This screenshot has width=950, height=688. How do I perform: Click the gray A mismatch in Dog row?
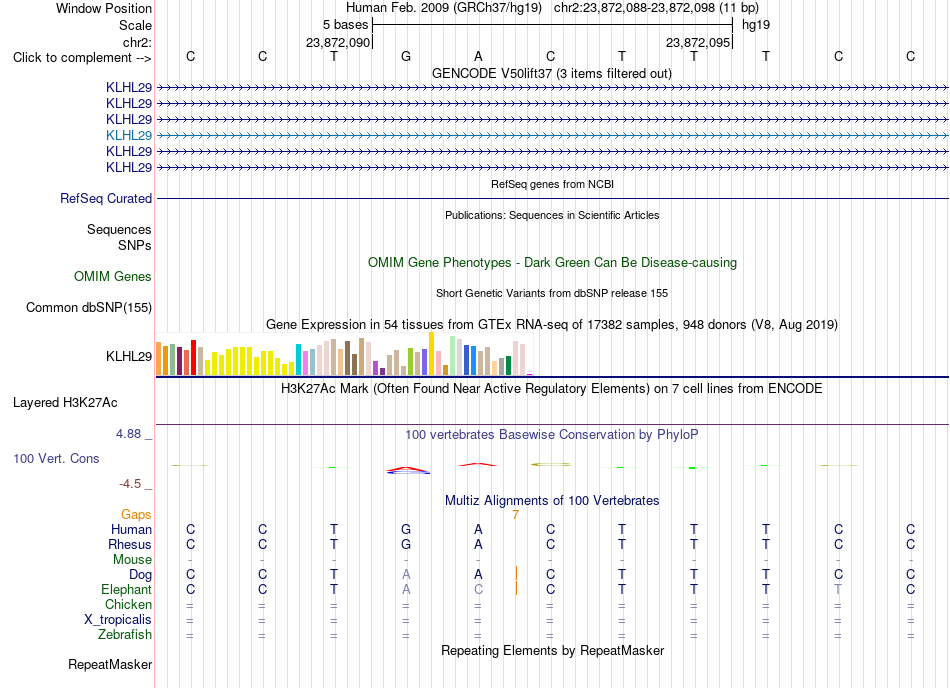pos(406,574)
